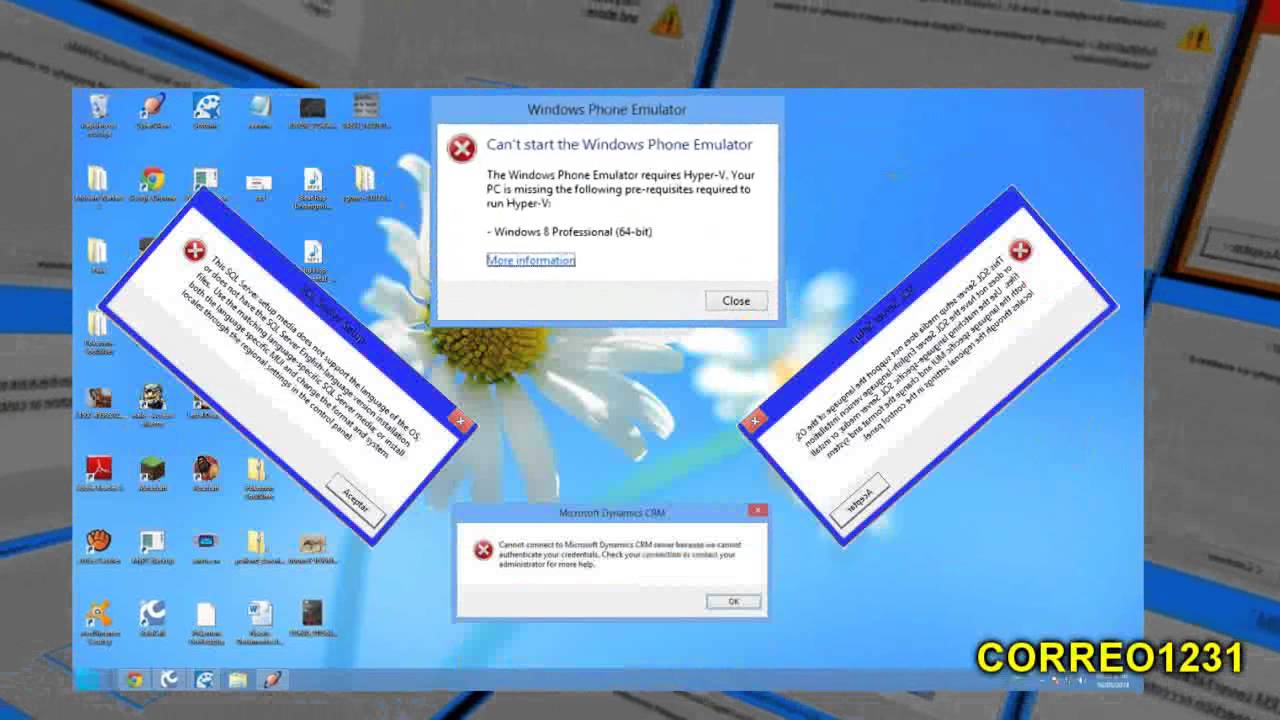Viewport: 1280px width, 720px height.
Task: Click Aceptar in the mirrored SQL Server dialog
Action: click(862, 500)
